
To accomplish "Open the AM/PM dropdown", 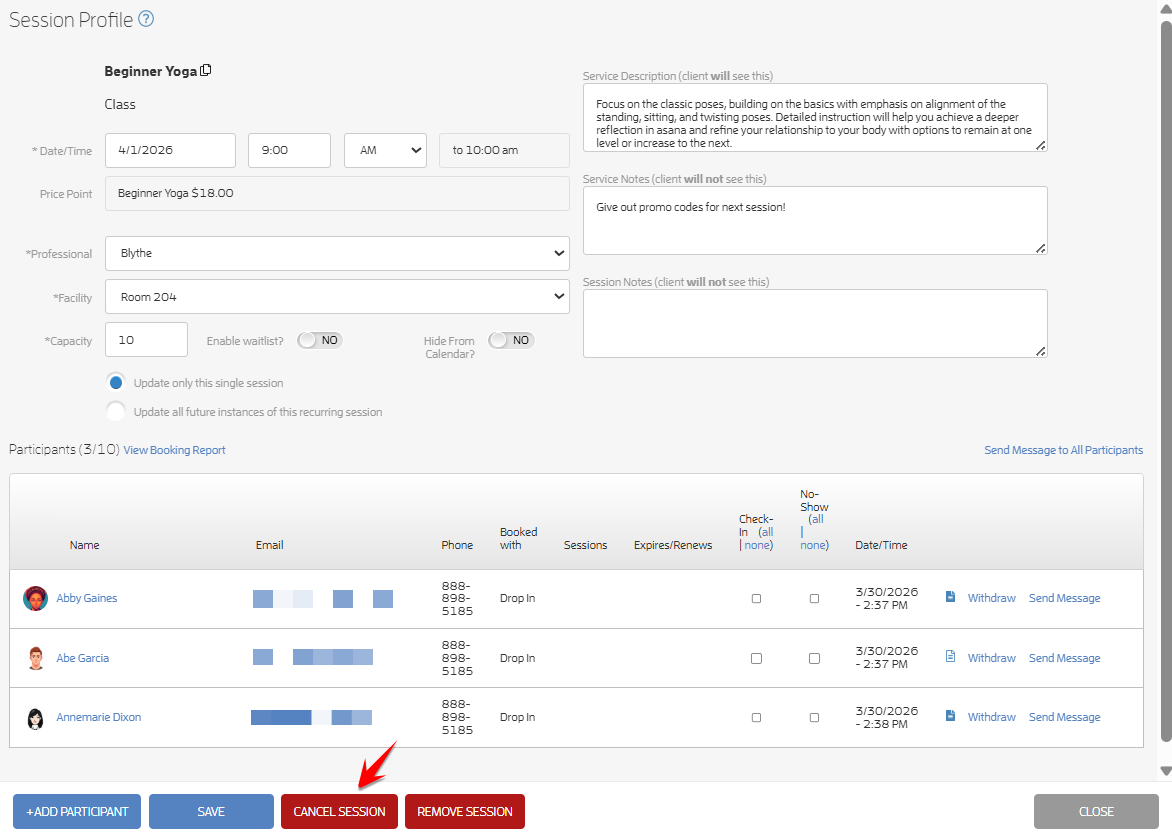I will click(x=385, y=150).
